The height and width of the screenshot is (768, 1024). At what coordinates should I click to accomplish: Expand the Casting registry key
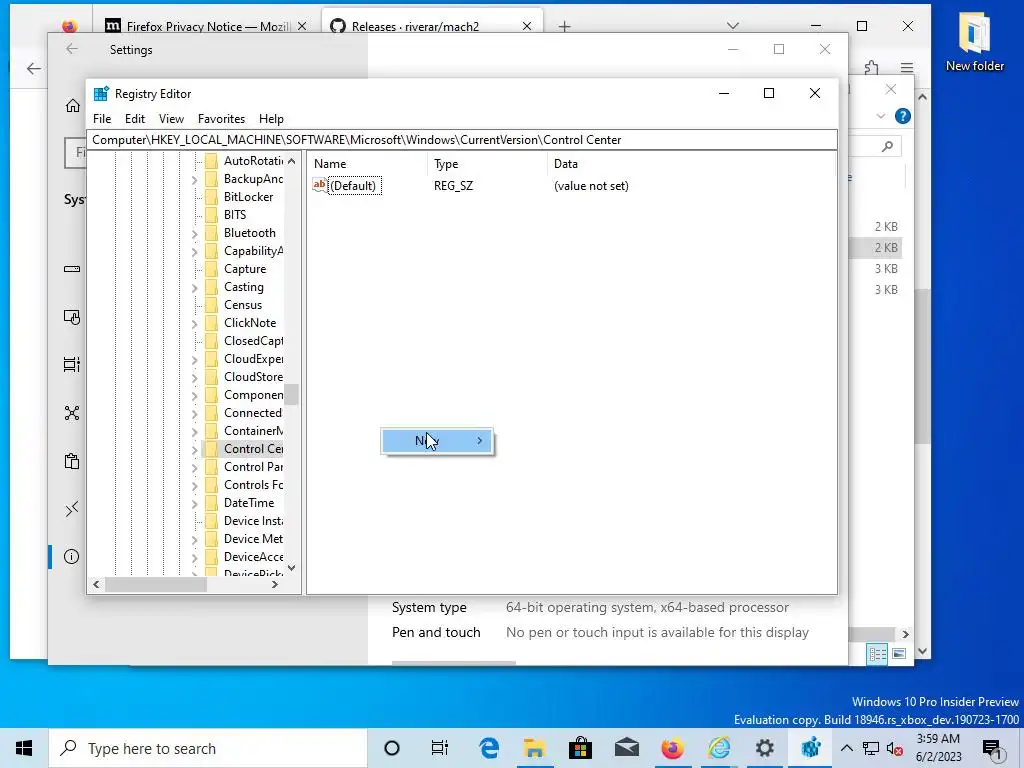click(x=195, y=287)
